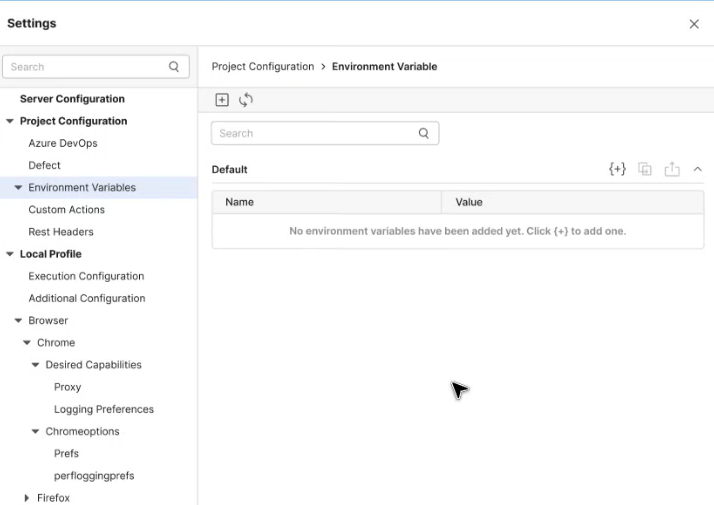Select Firefox tree item
Screen dimensions: 714x505
[53, 498]
